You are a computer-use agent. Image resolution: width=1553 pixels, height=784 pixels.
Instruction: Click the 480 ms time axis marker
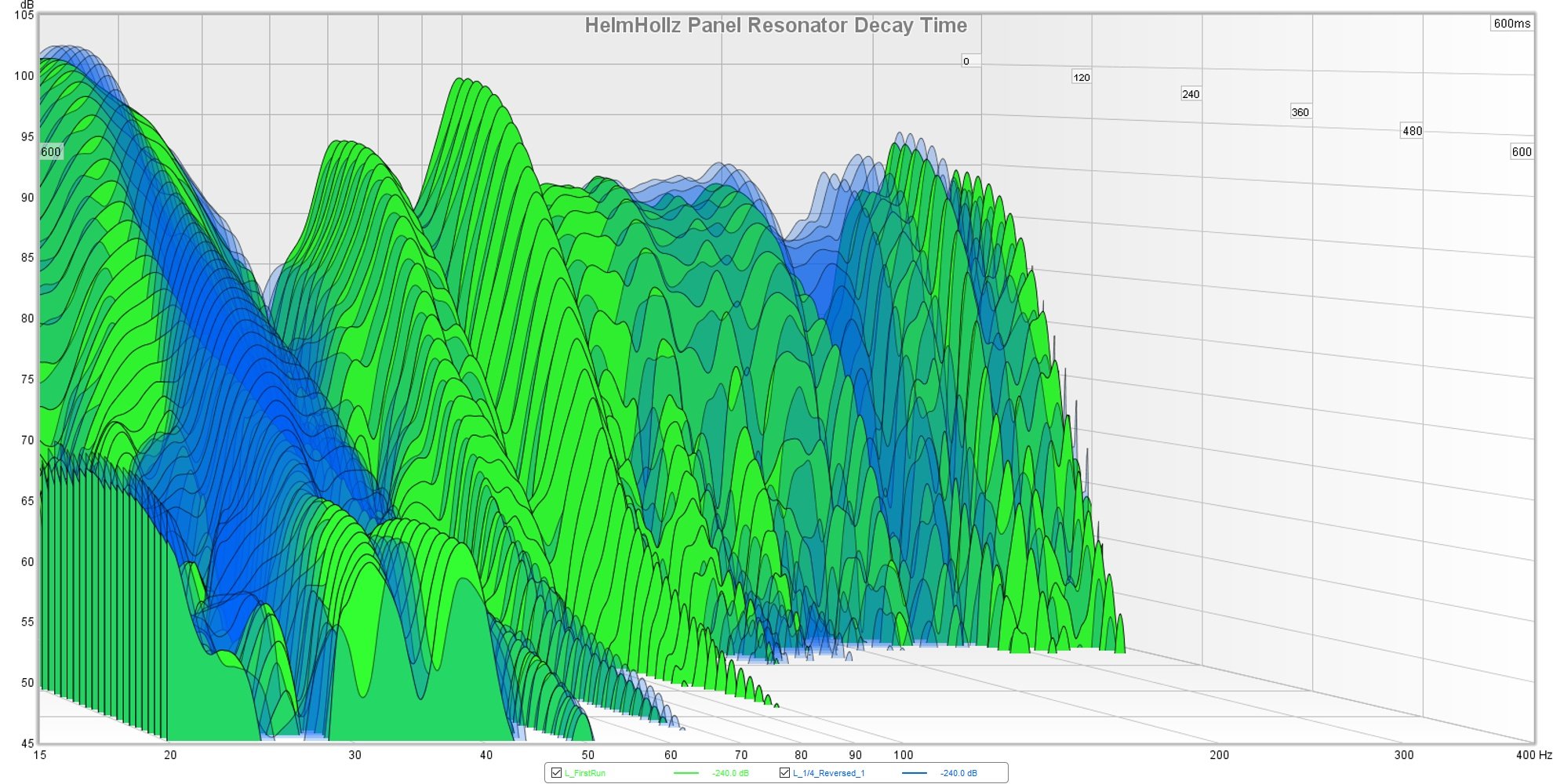[x=1412, y=131]
